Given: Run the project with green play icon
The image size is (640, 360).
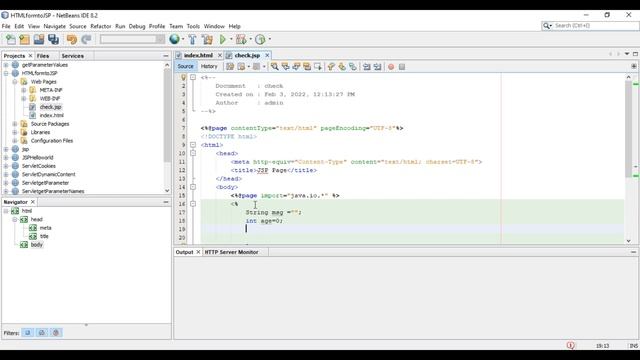Looking at the screenshot, I should click(223, 40).
